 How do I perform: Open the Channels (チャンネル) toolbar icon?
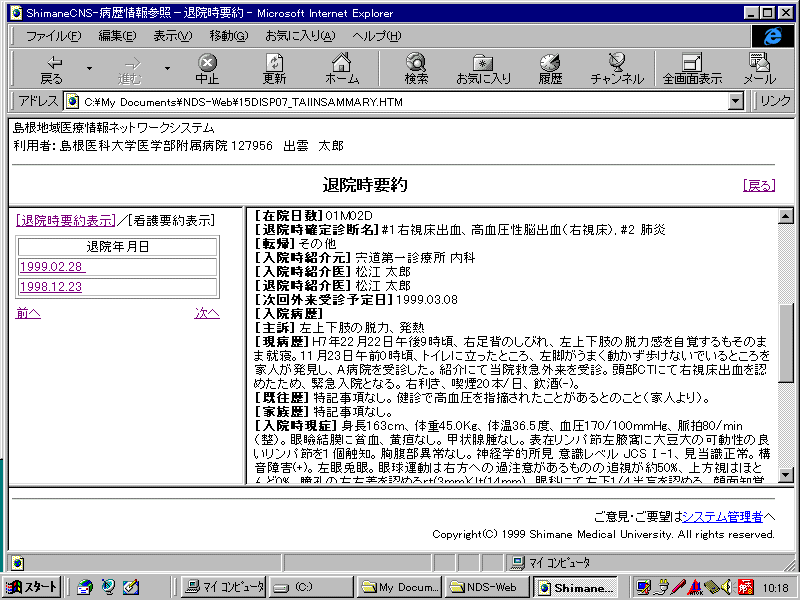(x=617, y=68)
